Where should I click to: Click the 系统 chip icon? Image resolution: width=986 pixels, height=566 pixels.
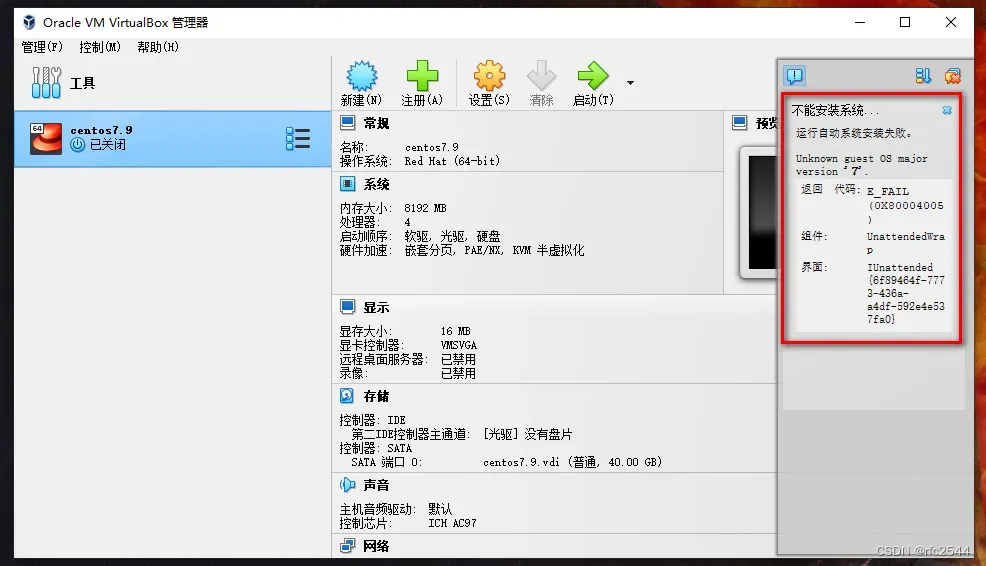pyautogui.click(x=348, y=184)
